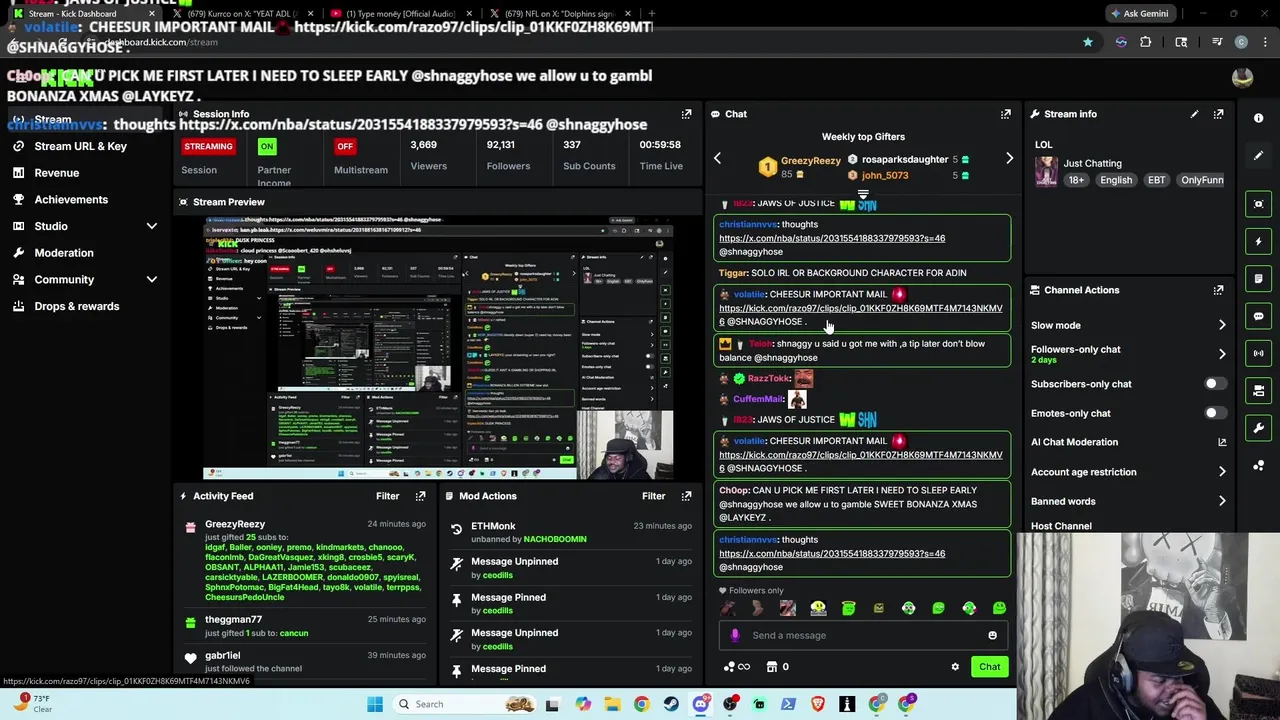Click the English stream tag

[x=1116, y=180]
